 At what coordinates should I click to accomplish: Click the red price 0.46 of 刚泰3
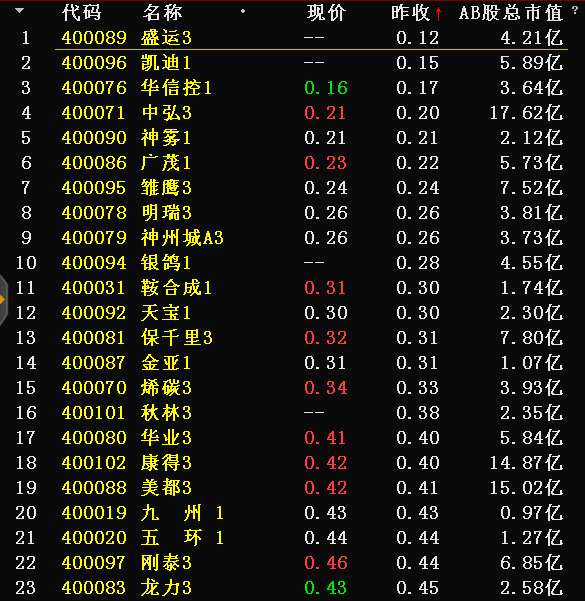click(326, 563)
